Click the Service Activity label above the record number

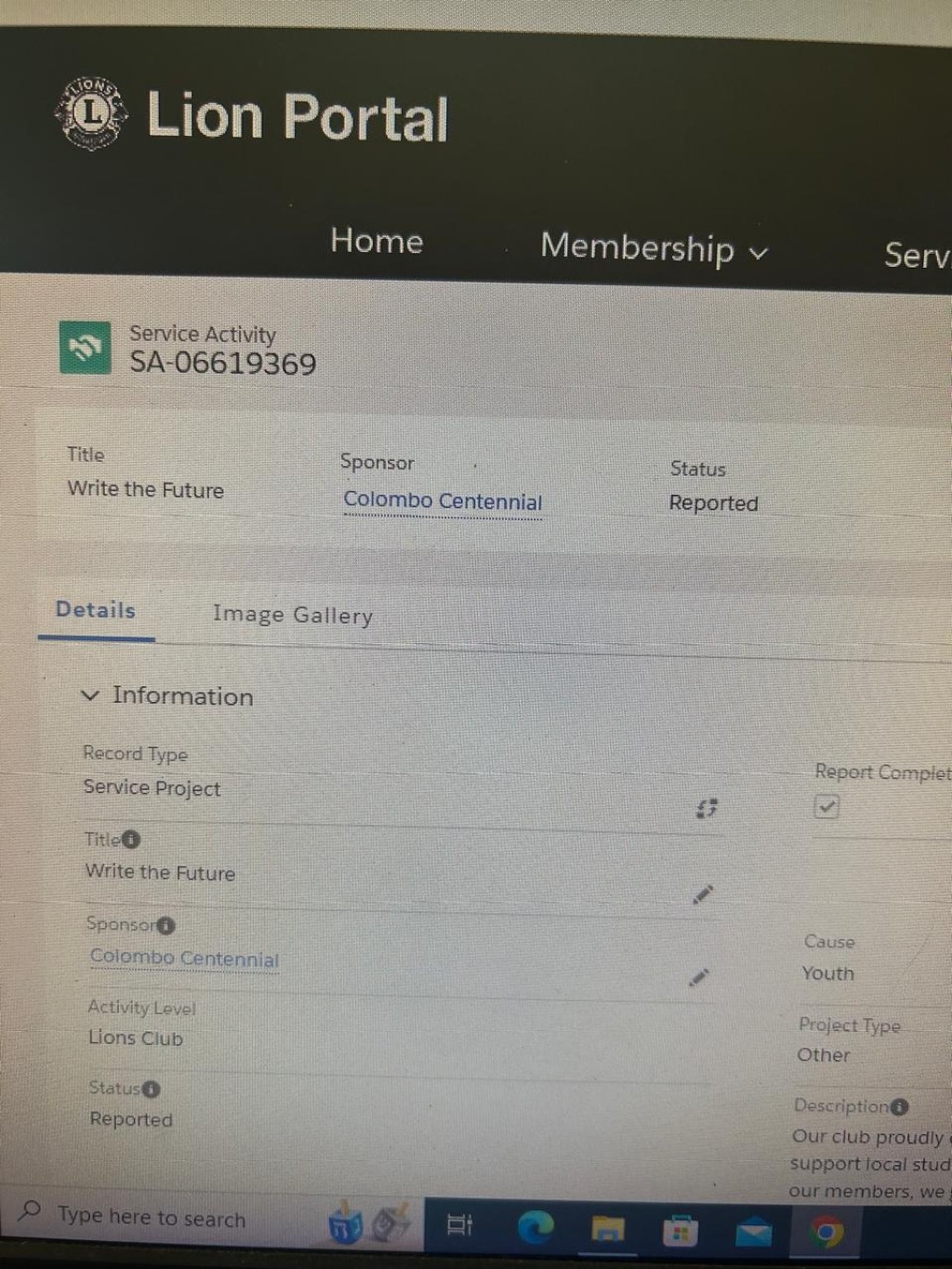pyautogui.click(x=203, y=334)
